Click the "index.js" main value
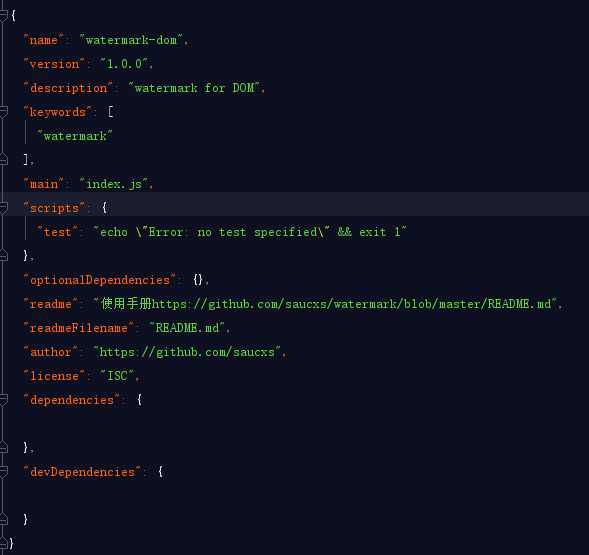 click(x=114, y=184)
